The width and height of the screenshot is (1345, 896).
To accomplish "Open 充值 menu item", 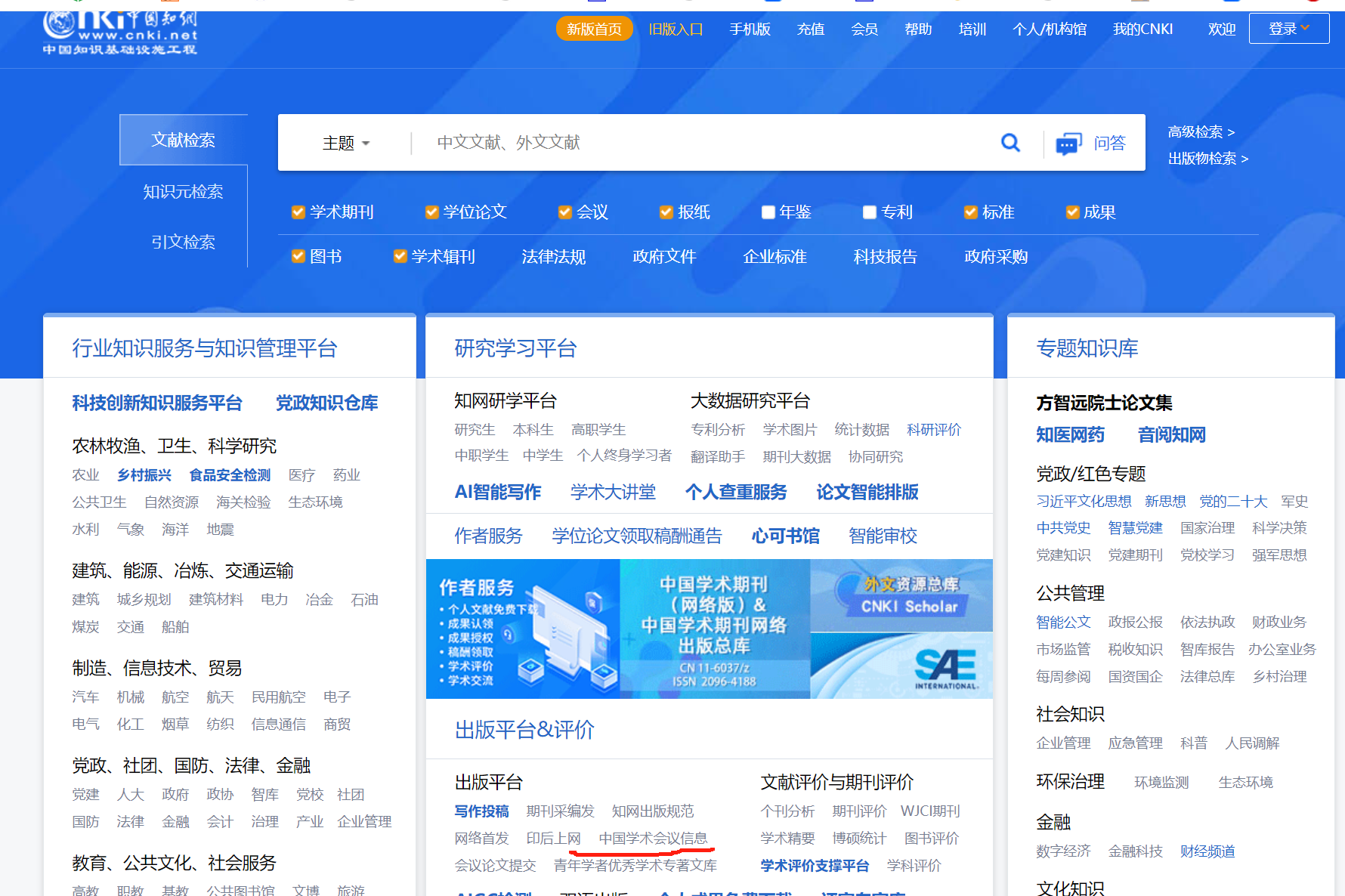I will [x=811, y=29].
